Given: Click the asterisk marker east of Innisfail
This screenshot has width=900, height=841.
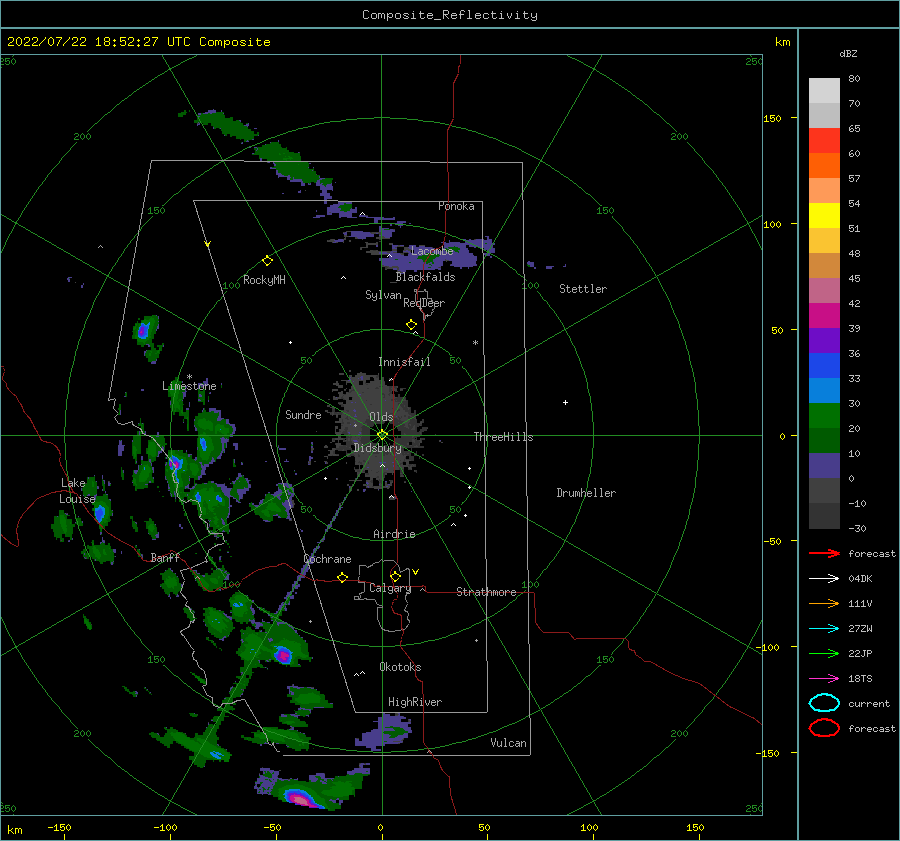Looking at the screenshot, I should [475, 343].
